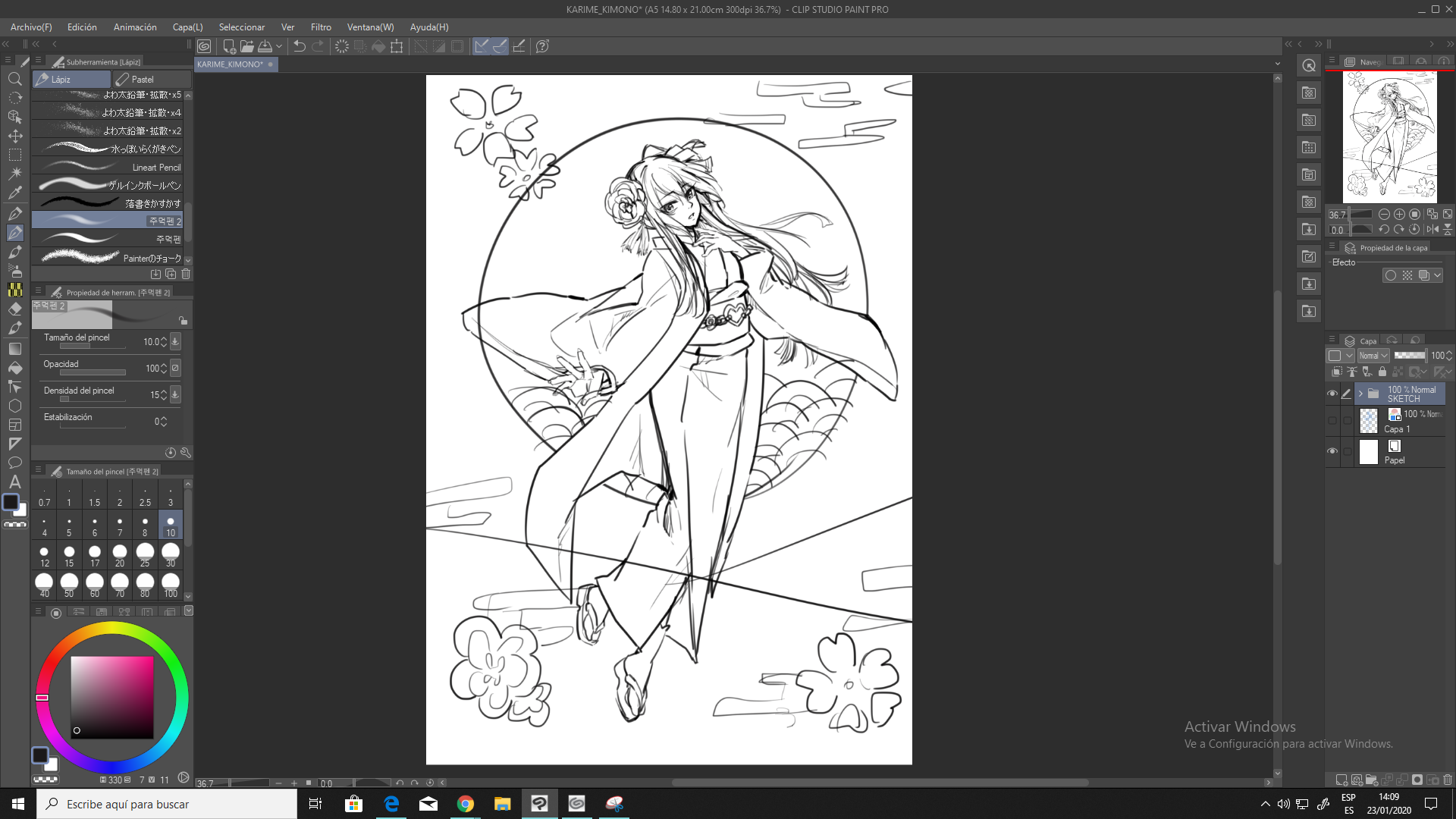Open the layer blend mode dropdown
This screenshot has height=819, width=1456.
(x=1373, y=356)
